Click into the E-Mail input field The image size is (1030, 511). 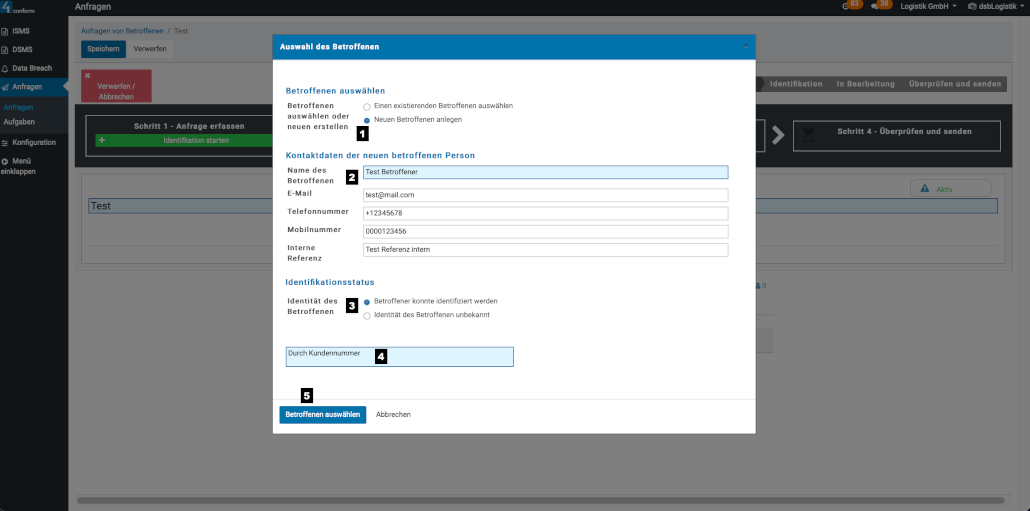[545, 195]
